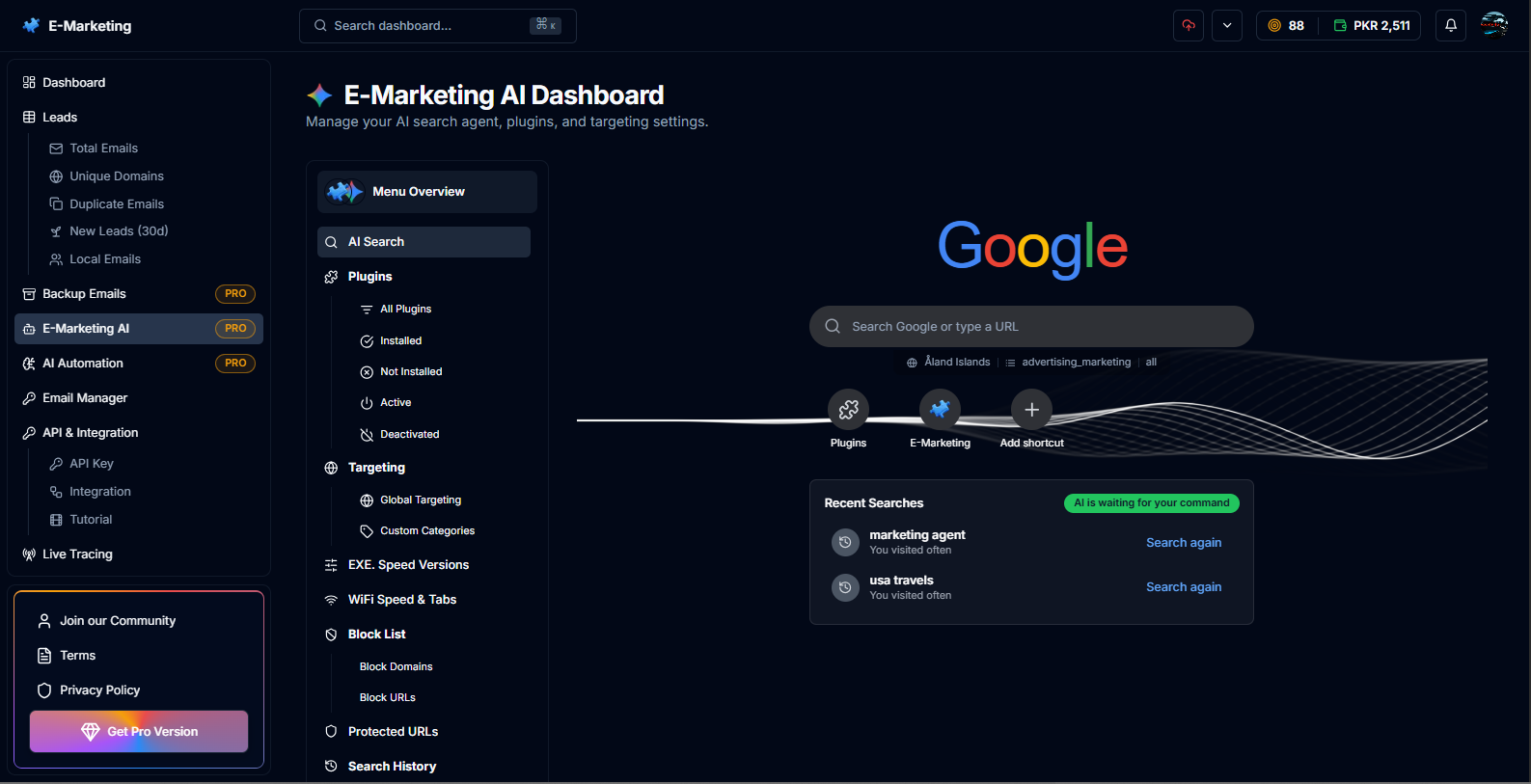
Task: Focus the Search dashboard input
Action: tap(424, 26)
